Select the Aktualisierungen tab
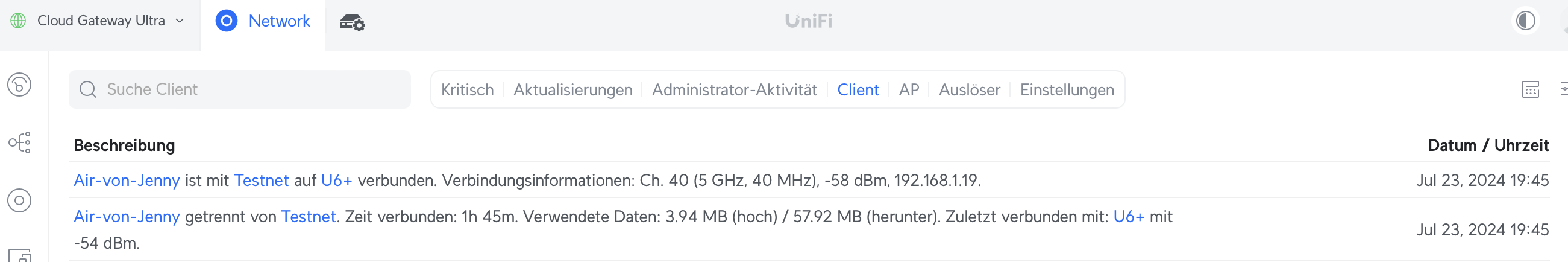 pos(572,89)
